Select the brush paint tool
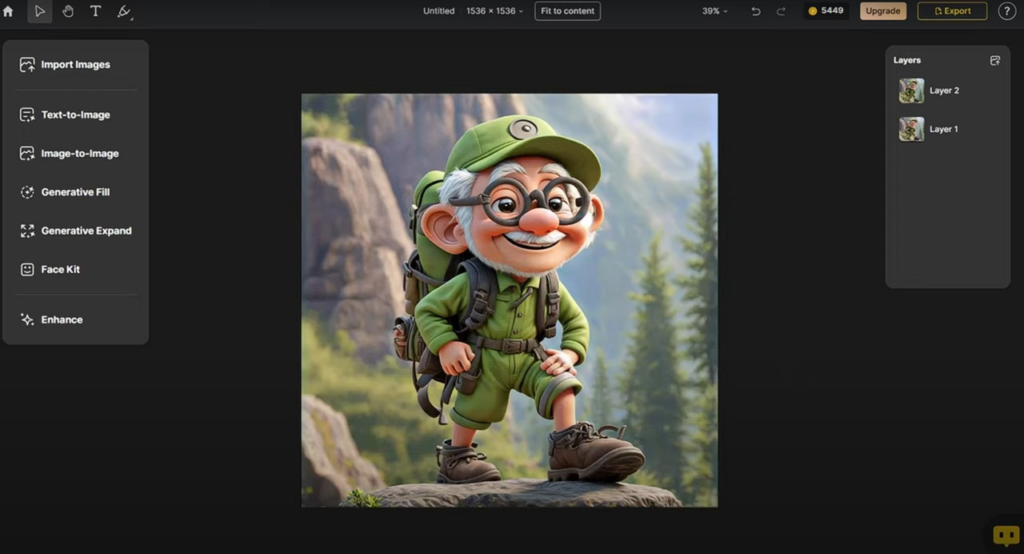The height and width of the screenshot is (554, 1024). 124,12
